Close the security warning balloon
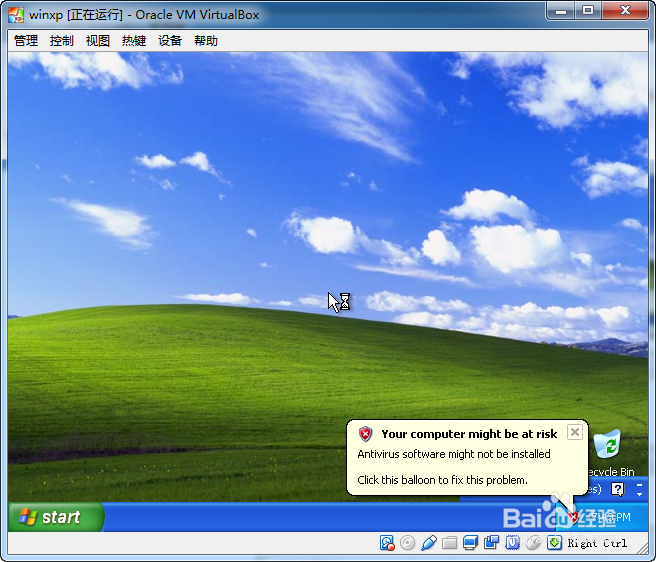 pyautogui.click(x=575, y=432)
